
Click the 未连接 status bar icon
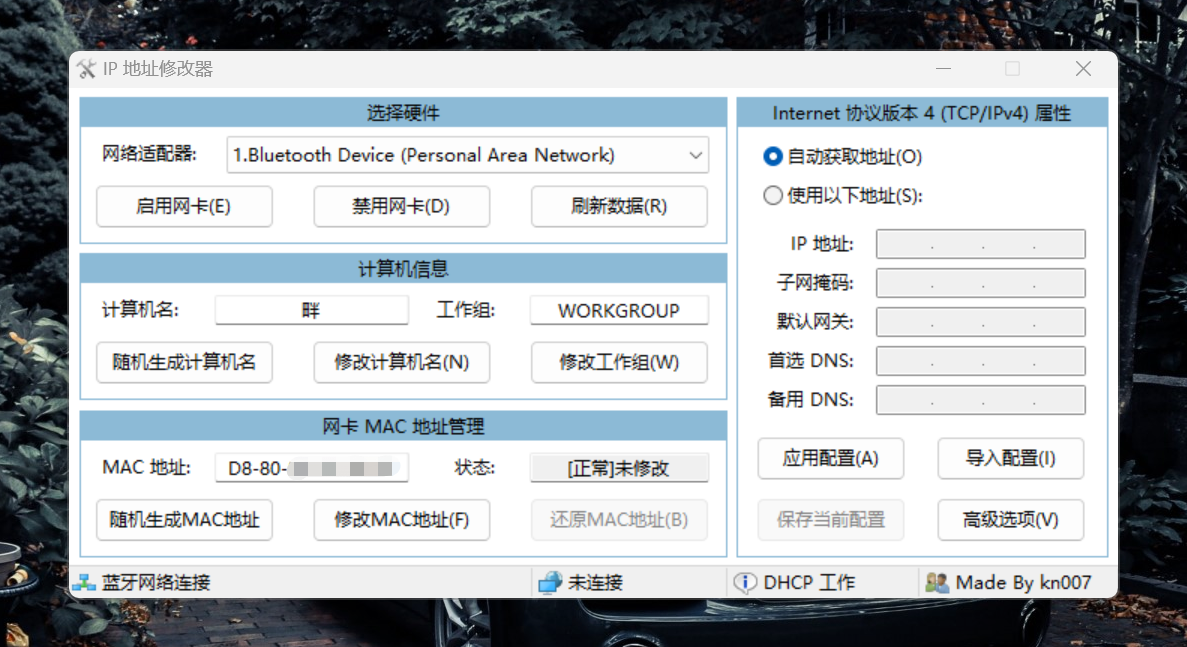point(550,582)
